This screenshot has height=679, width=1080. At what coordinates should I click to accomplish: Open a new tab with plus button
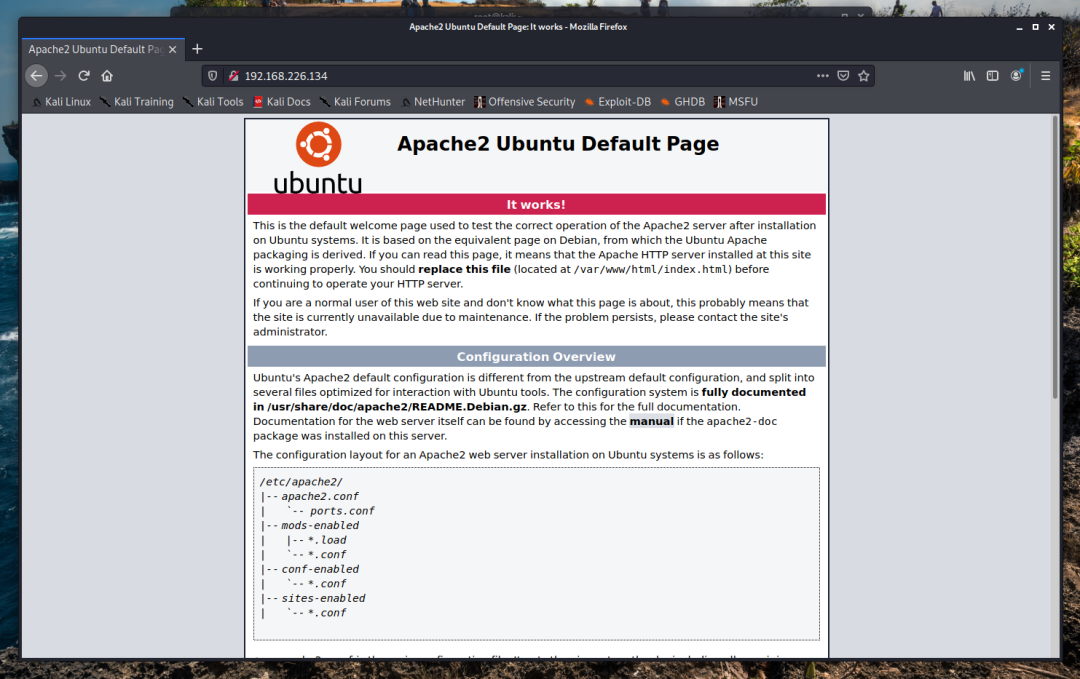197,49
